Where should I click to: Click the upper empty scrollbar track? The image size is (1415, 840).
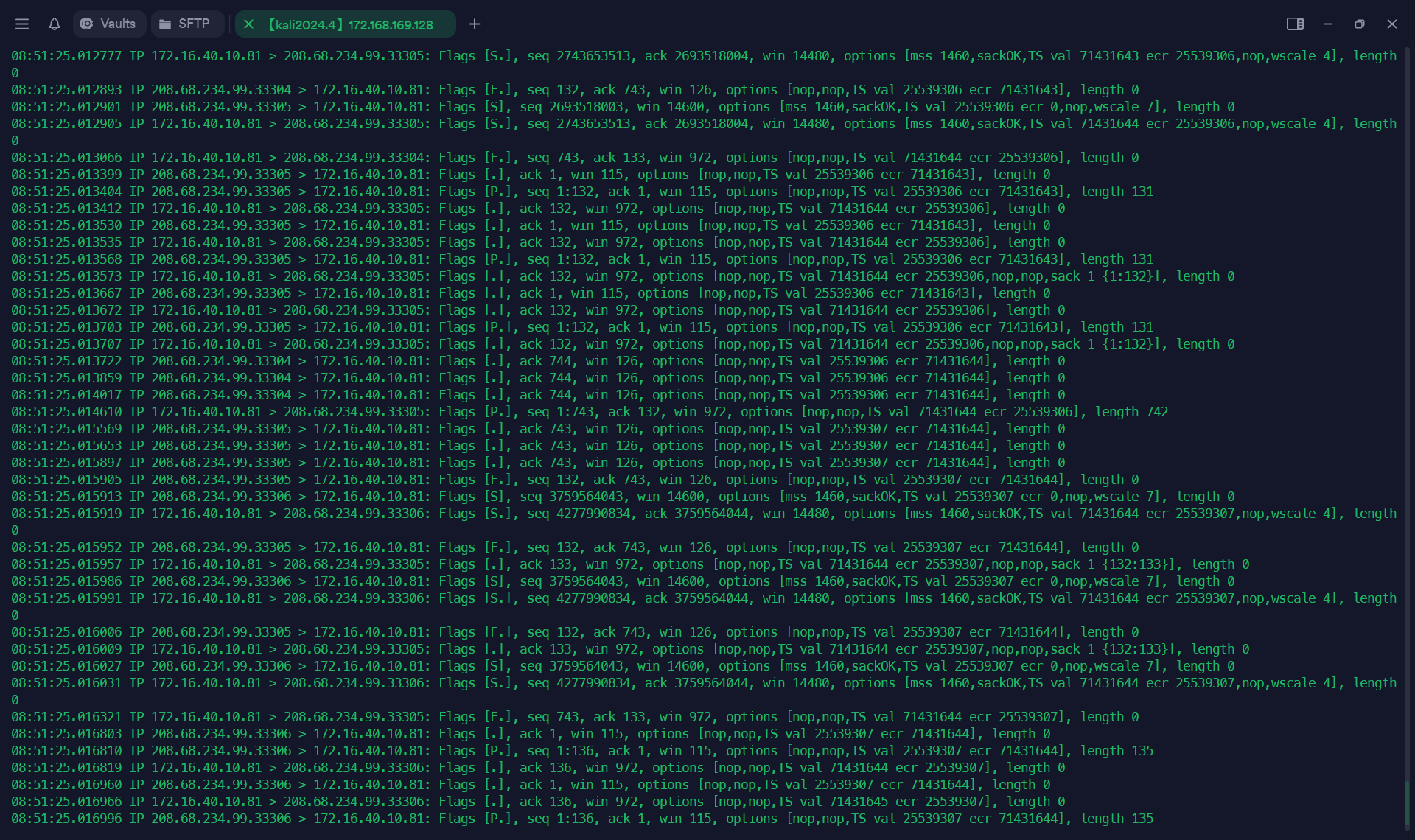tap(1407, 221)
